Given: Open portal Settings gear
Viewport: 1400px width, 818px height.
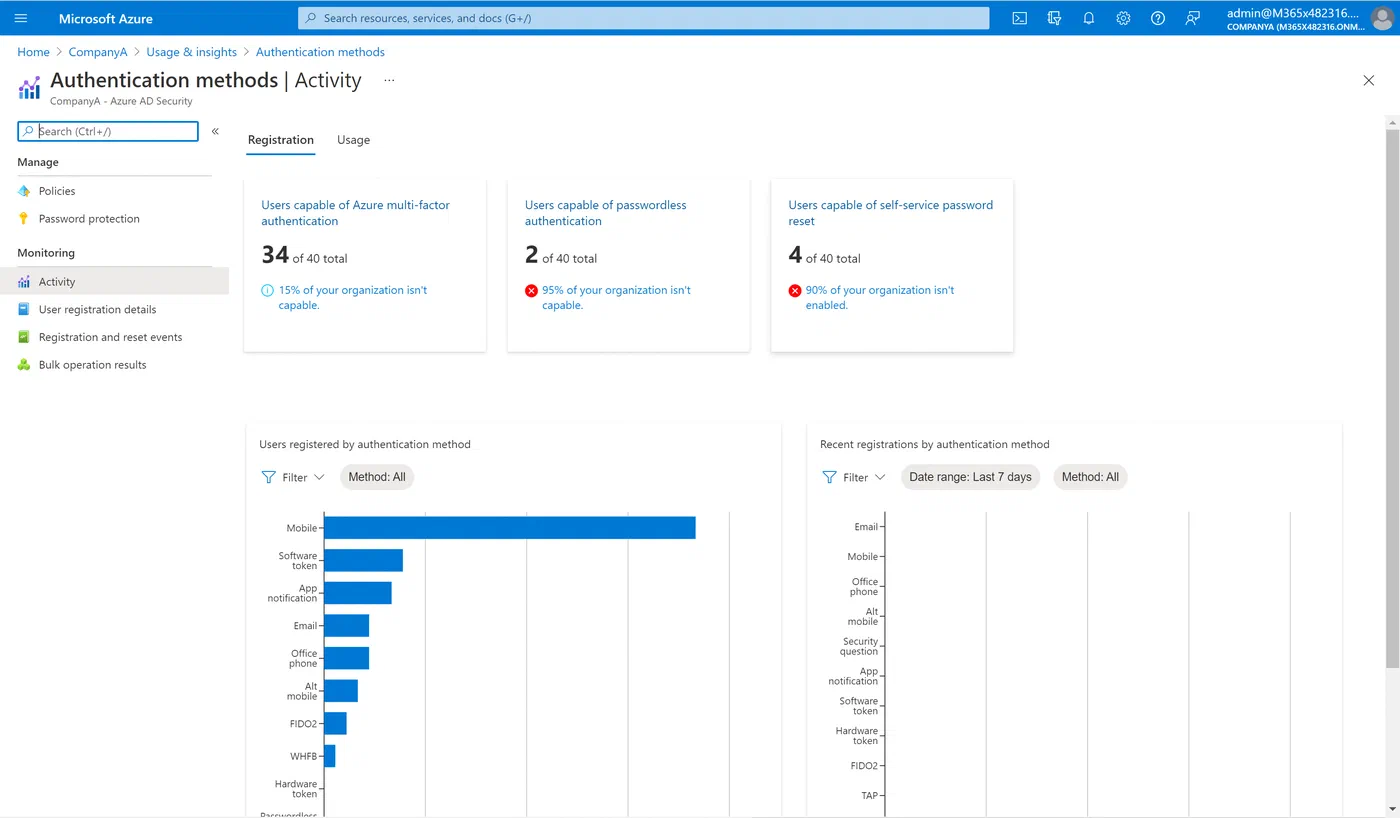Looking at the screenshot, I should [1123, 18].
